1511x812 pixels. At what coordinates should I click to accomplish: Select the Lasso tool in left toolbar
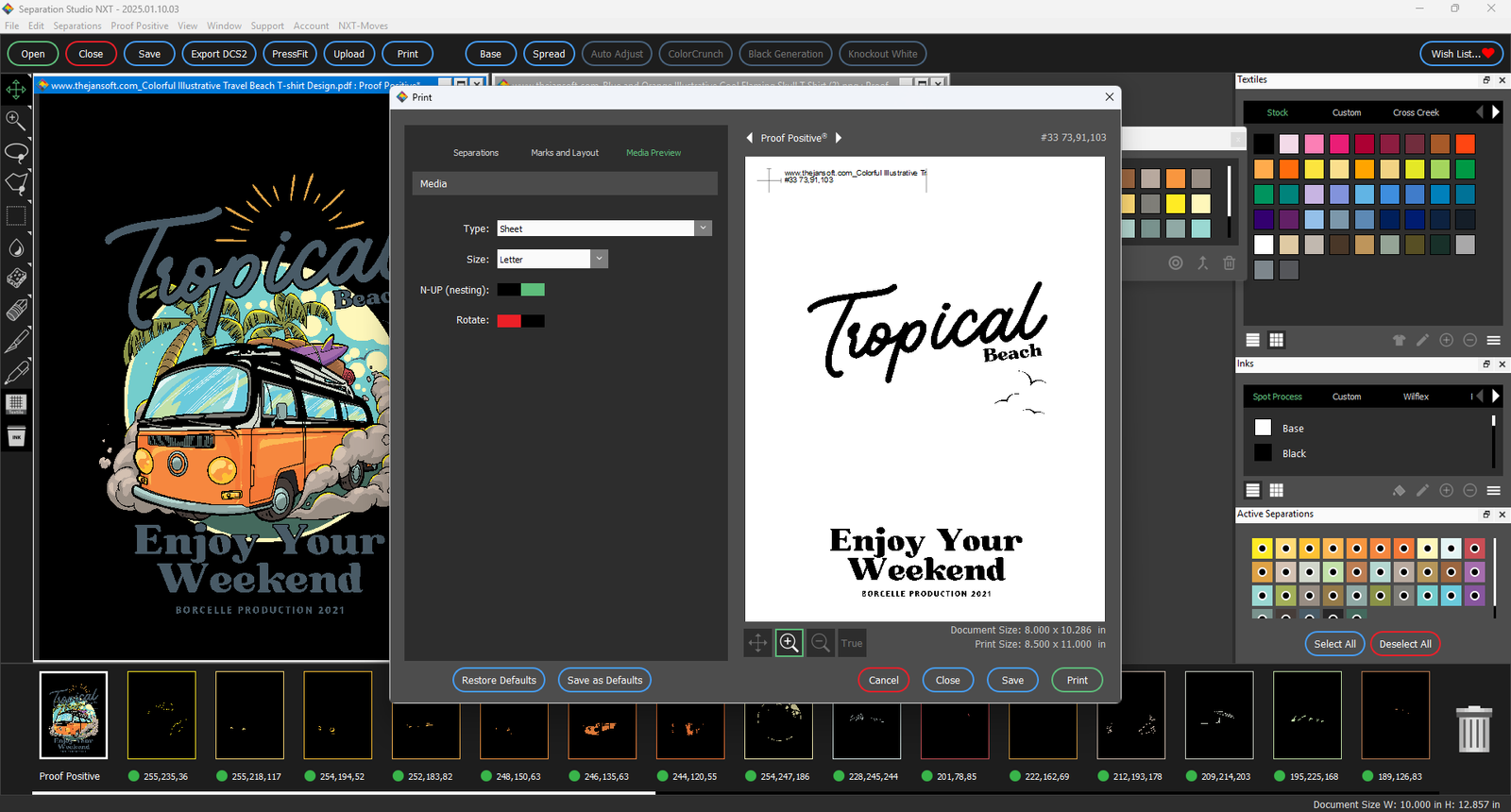click(16, 152)
